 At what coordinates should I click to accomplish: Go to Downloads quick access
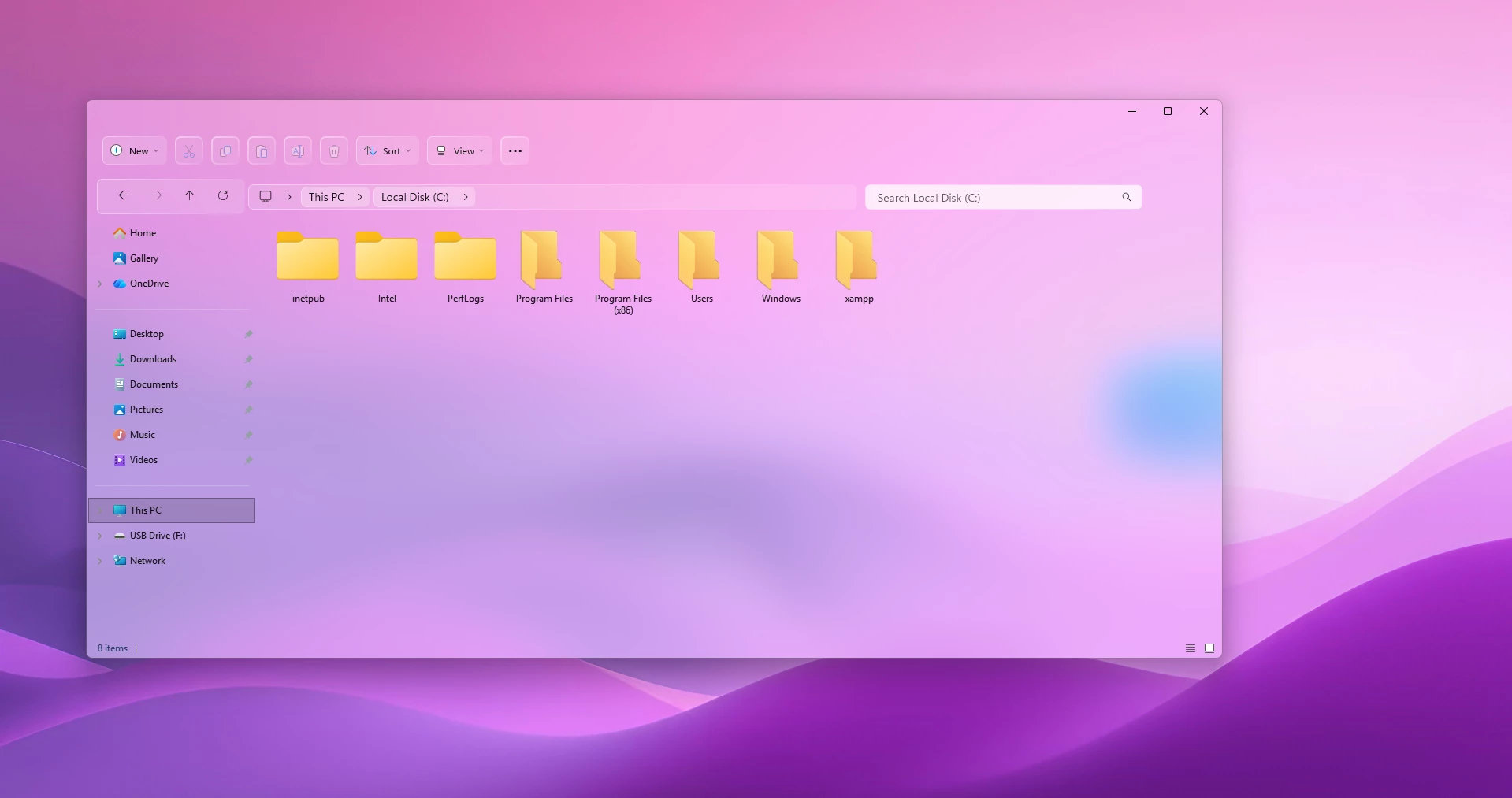click(153, 359)
